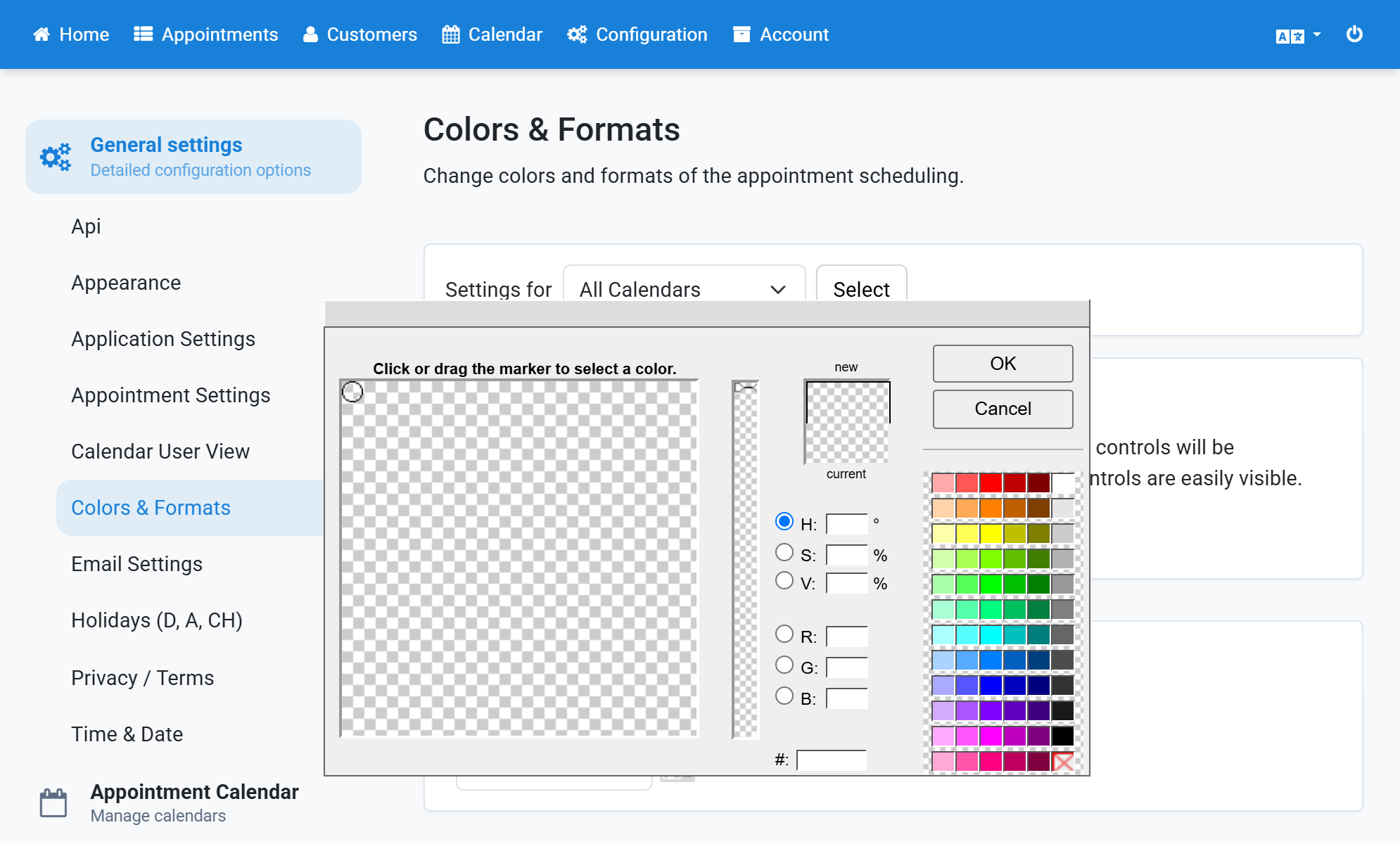1400x844 pixels.
Task: Open the Appointments menu item
Action: click(x=206, y=34)
